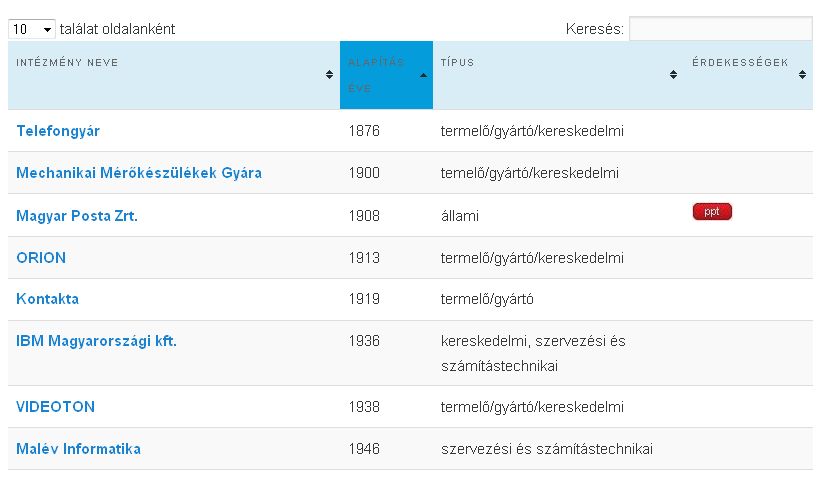
Task: Open Mechanikai Mérőkészülékek Gyára link
Action: [x=139, y=173]
